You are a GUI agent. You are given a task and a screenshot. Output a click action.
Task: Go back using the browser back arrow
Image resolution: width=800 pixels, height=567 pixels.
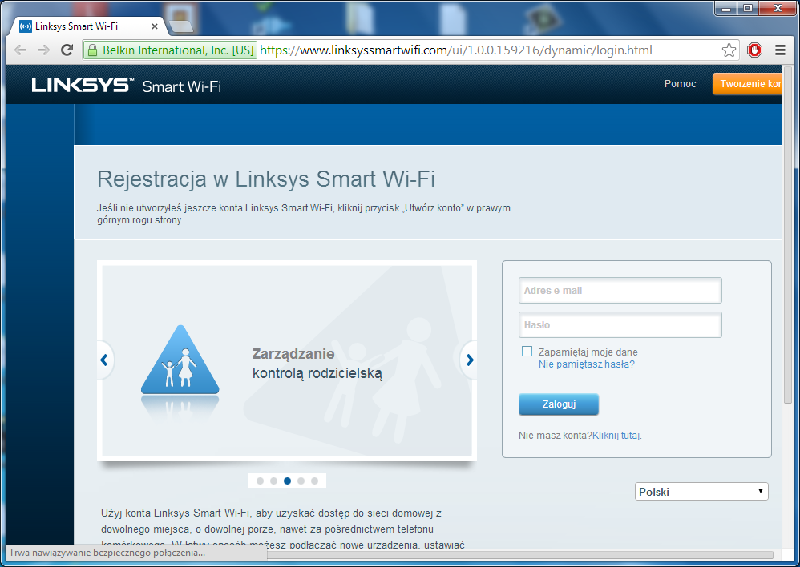(20, 50)
